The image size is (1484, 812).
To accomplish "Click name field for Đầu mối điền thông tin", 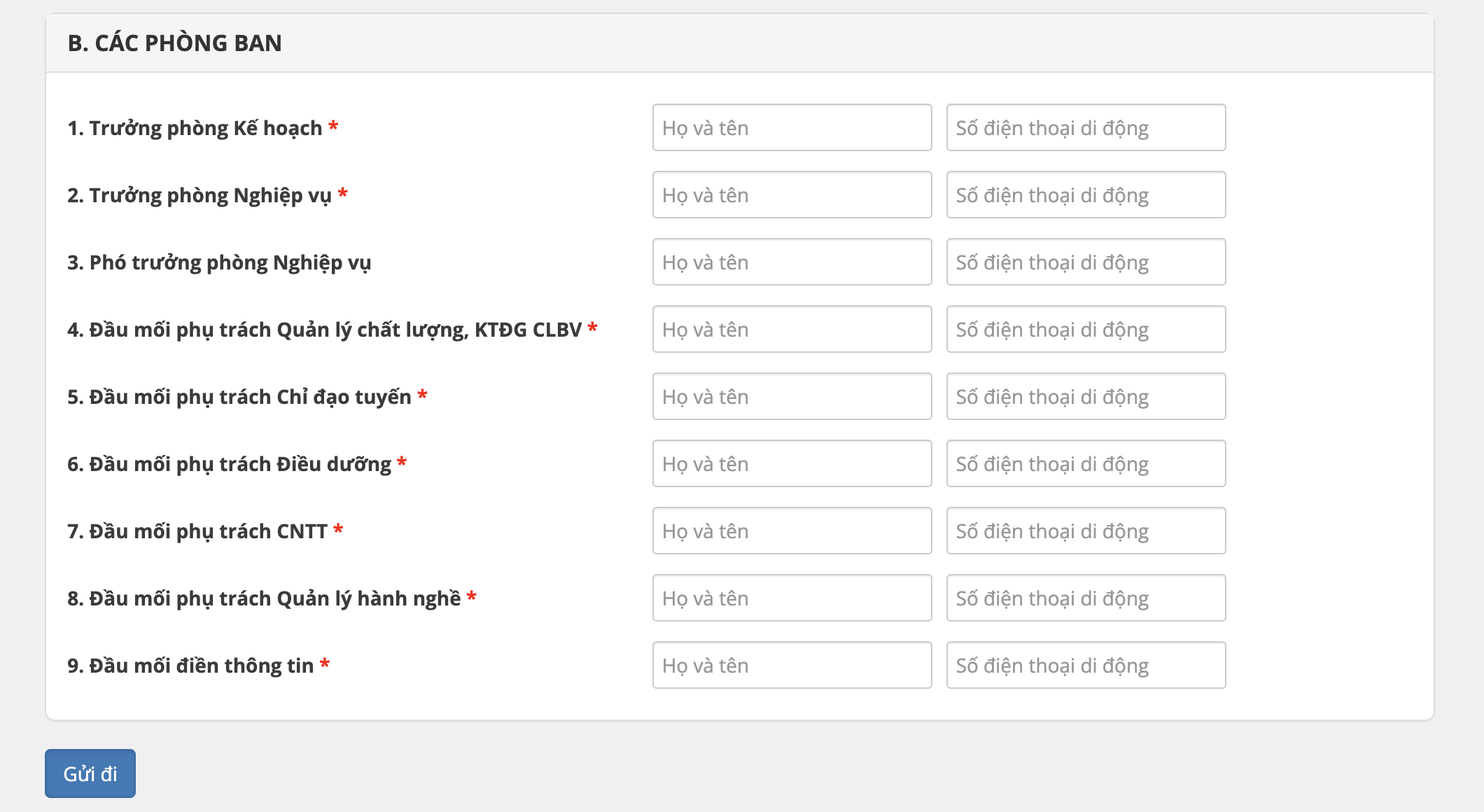I will coord(792,665).
